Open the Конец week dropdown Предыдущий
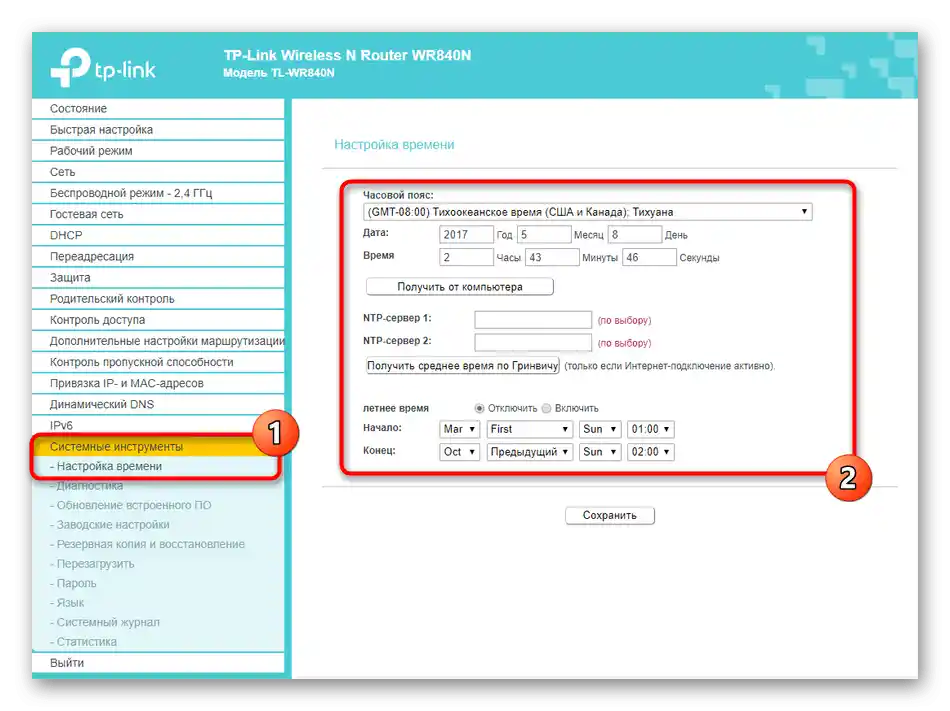950x711 pixels. click(x=530, y=452)
